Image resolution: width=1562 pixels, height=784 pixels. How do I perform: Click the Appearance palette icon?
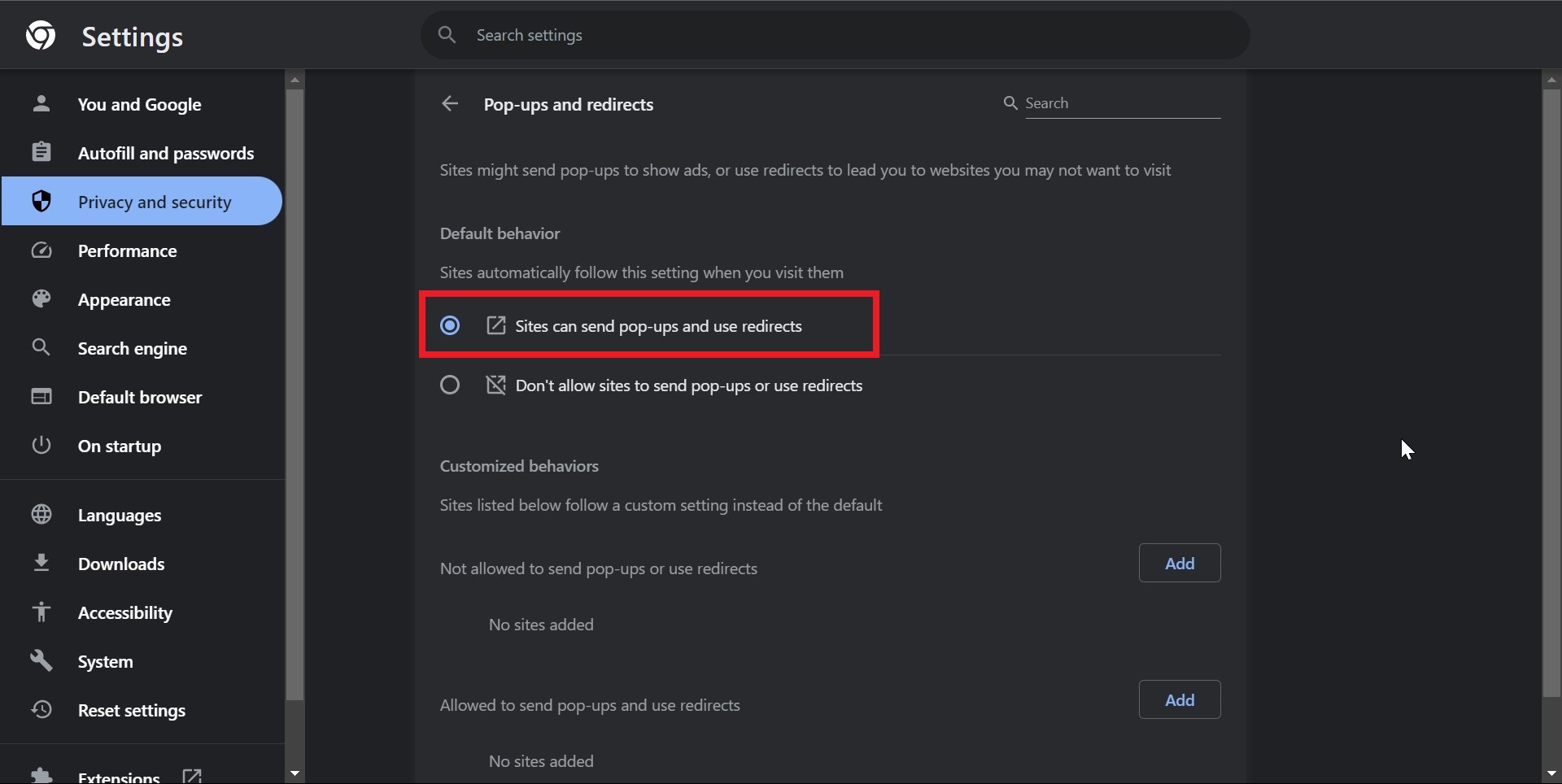[x=41, y=299]
